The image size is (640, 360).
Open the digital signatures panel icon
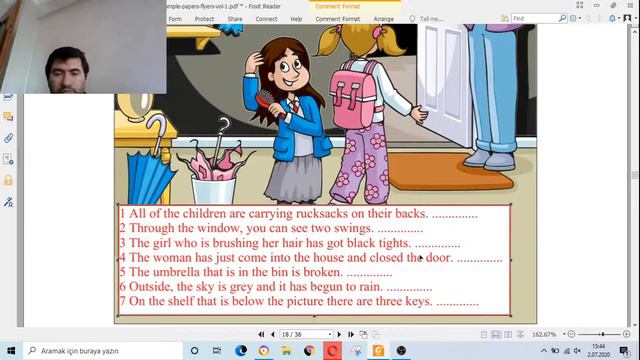[x=8, y=159]
